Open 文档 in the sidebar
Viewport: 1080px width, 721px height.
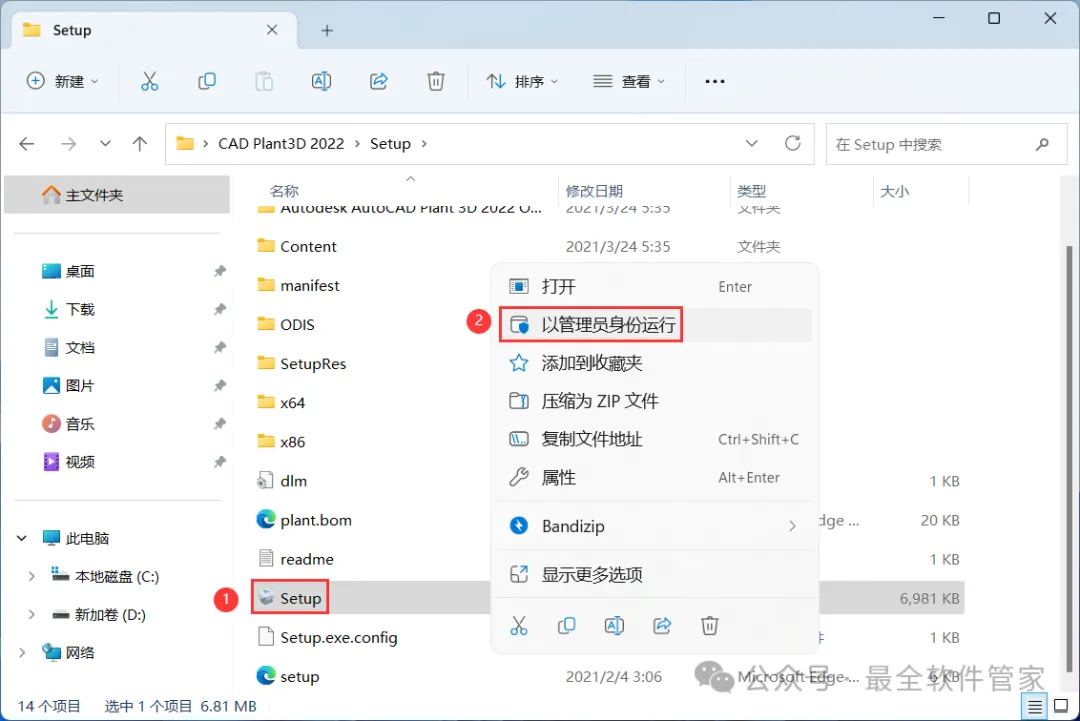[x=80, y=348]
